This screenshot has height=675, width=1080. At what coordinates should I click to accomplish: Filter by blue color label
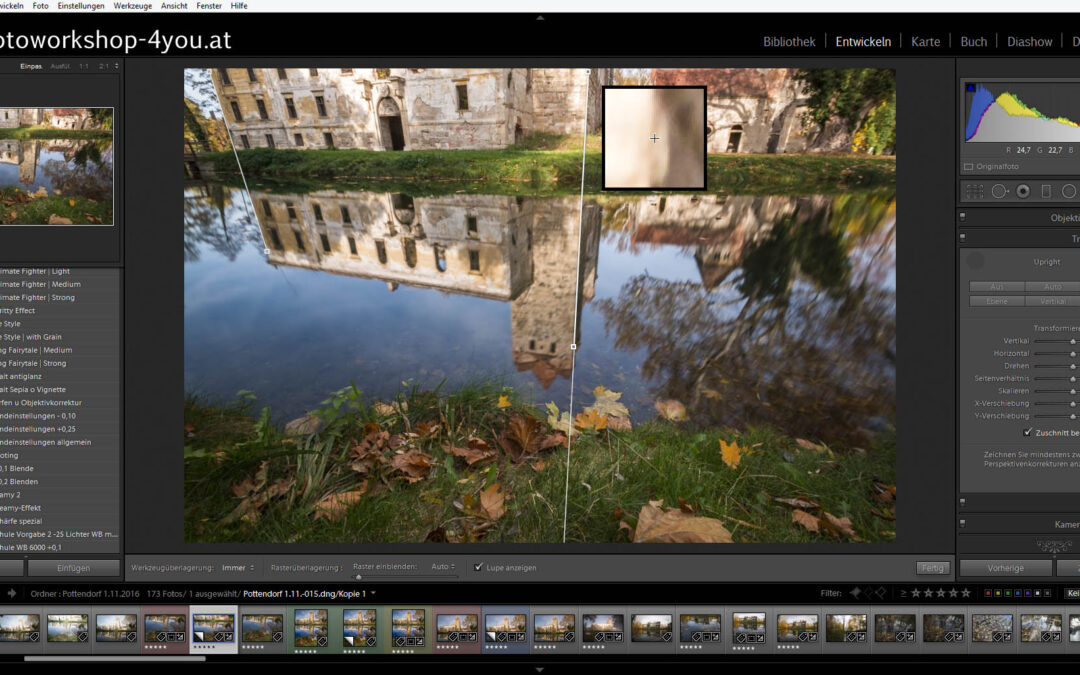[x=1018, y=593]
